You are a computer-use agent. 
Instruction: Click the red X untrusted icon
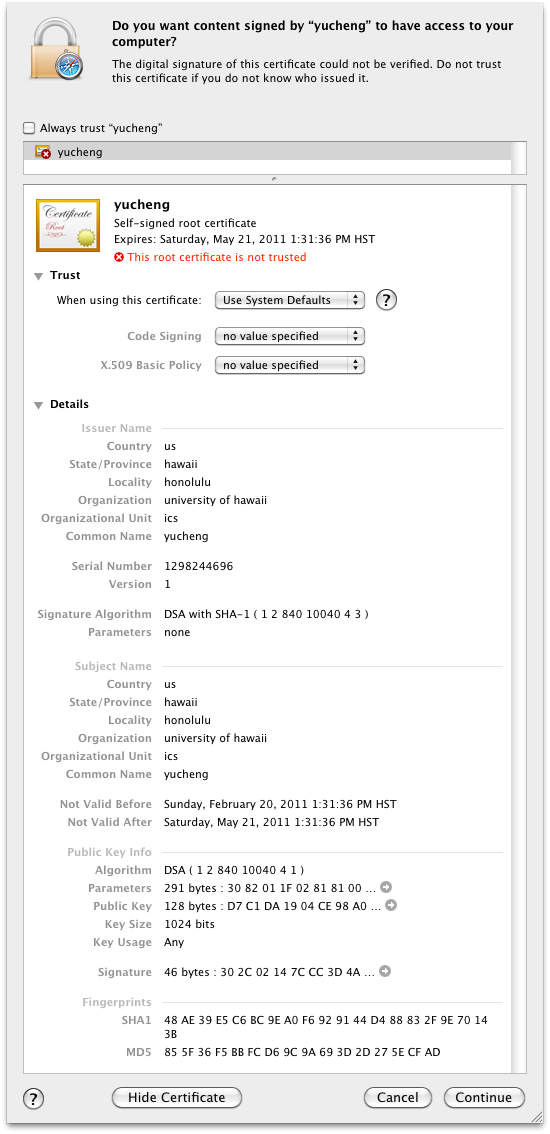tap(119, 257)
